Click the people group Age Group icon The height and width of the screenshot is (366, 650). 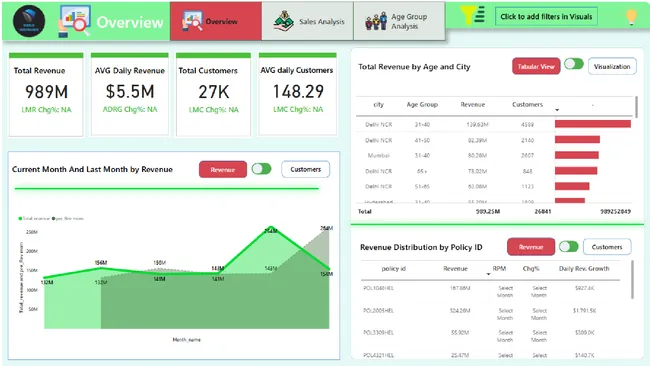click(376, 21)
